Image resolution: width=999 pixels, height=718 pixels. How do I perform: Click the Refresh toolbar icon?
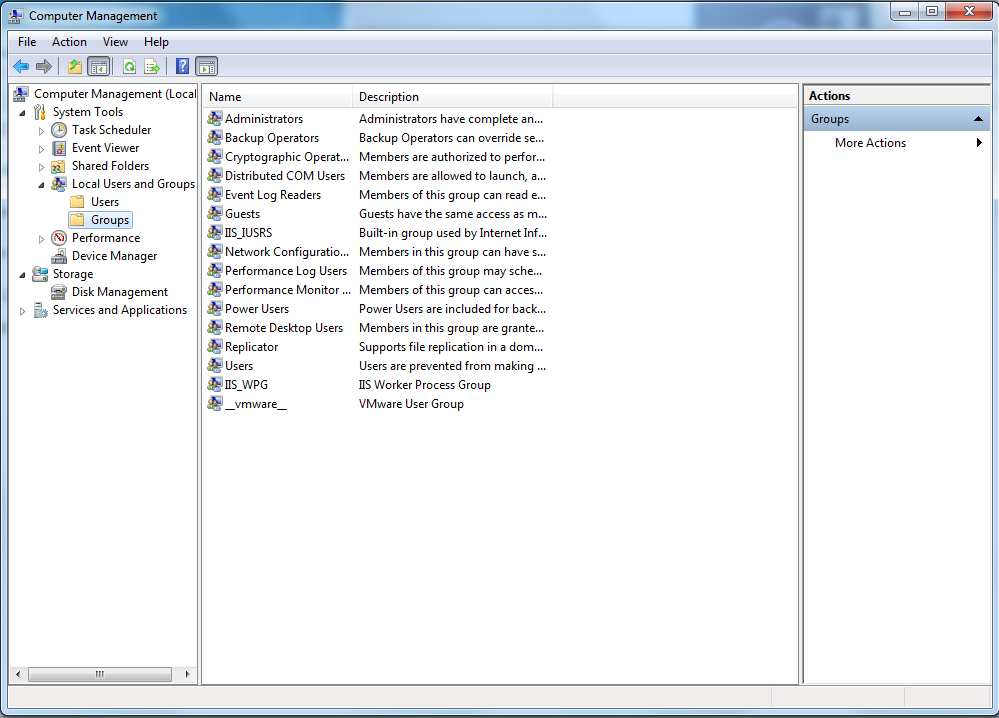(129, 66)
